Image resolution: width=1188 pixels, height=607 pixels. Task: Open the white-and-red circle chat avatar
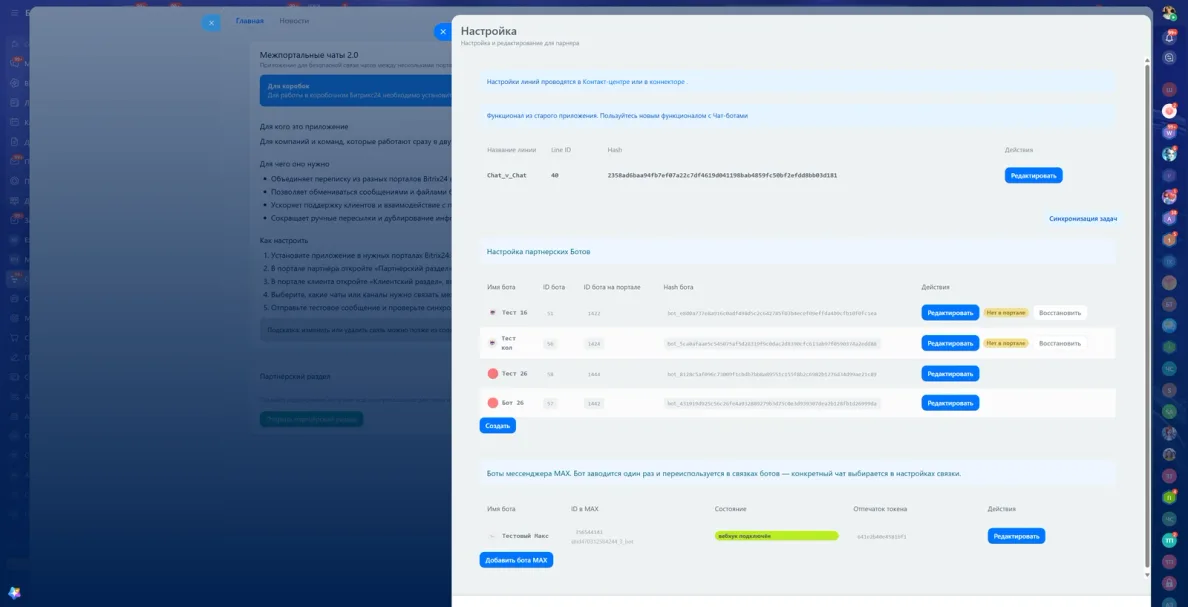click(x=1169, y=111)
